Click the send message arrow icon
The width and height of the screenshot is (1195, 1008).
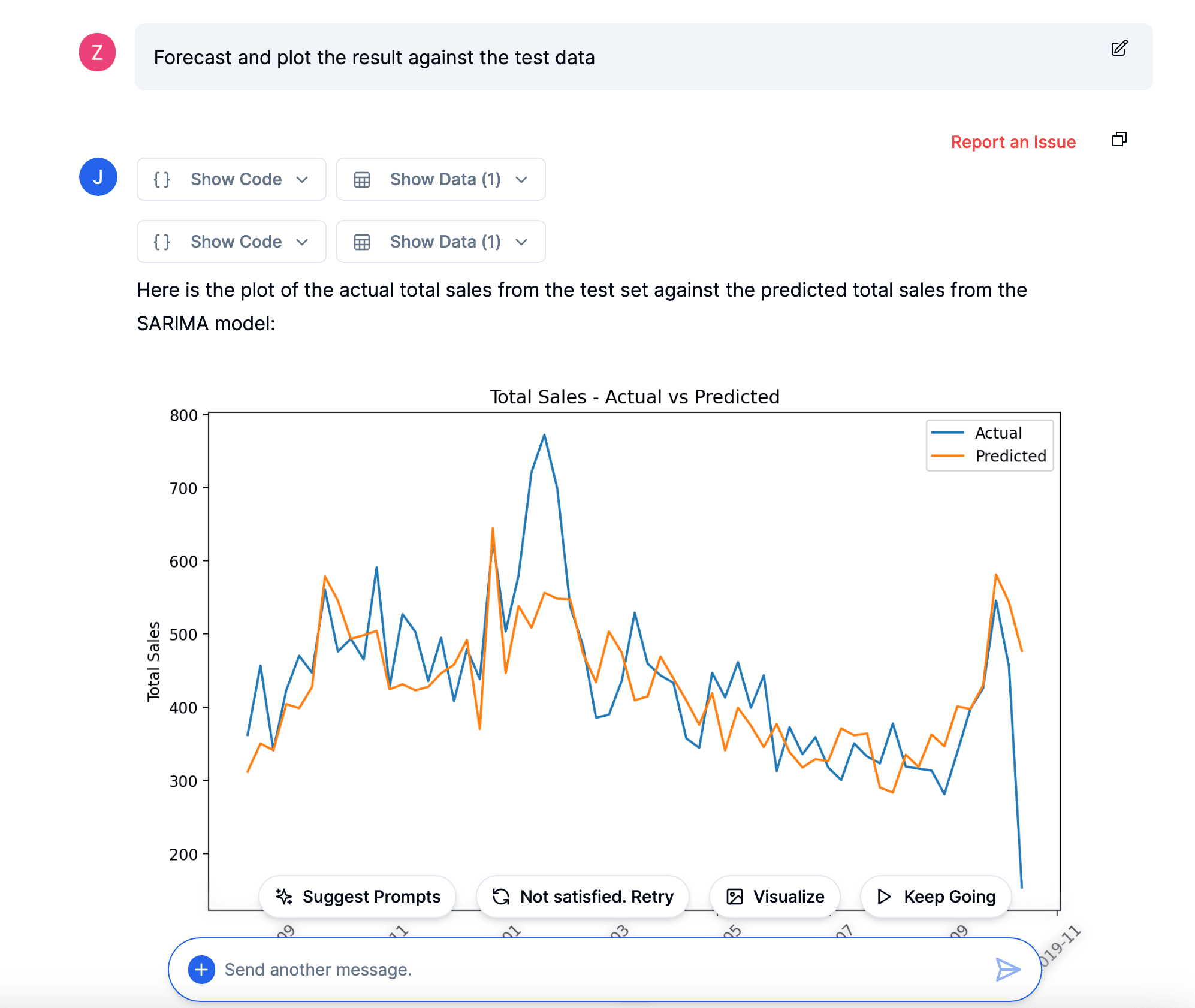[1008, 969]
